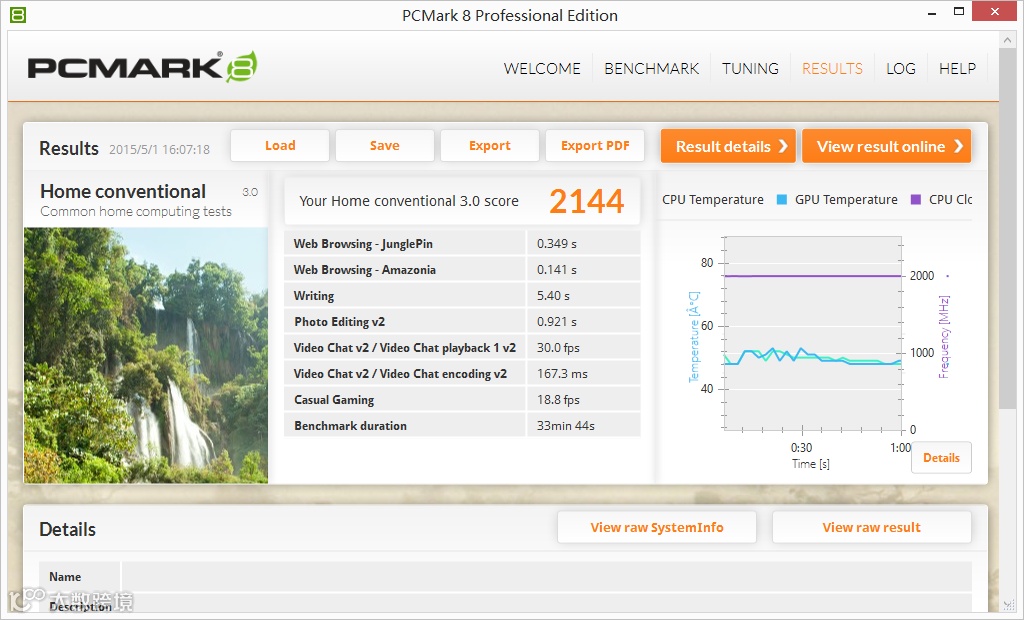Click the 33min 44s duration value

[x=566, y=426]
